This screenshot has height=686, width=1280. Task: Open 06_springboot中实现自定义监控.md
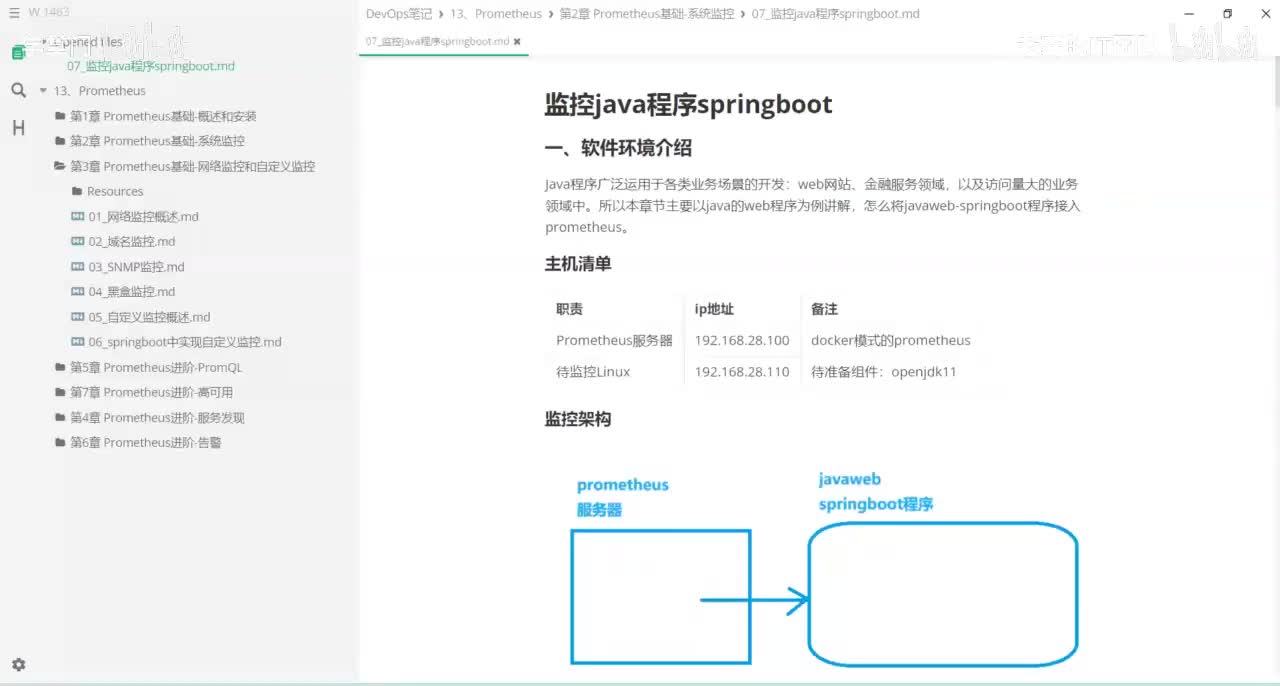point(185,342)
